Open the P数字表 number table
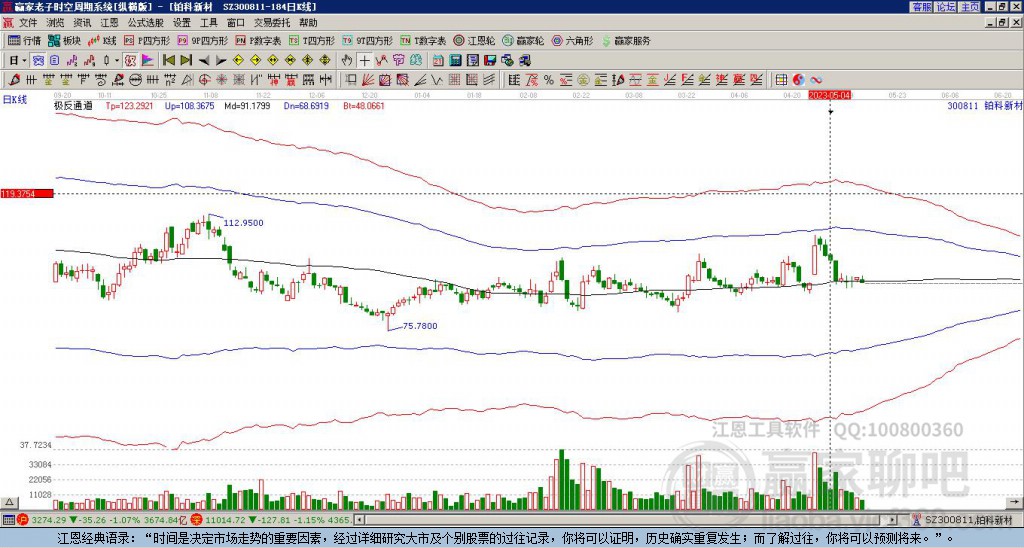The width and height of the screenshot is (1024, 548). click(x=259, y=40)
